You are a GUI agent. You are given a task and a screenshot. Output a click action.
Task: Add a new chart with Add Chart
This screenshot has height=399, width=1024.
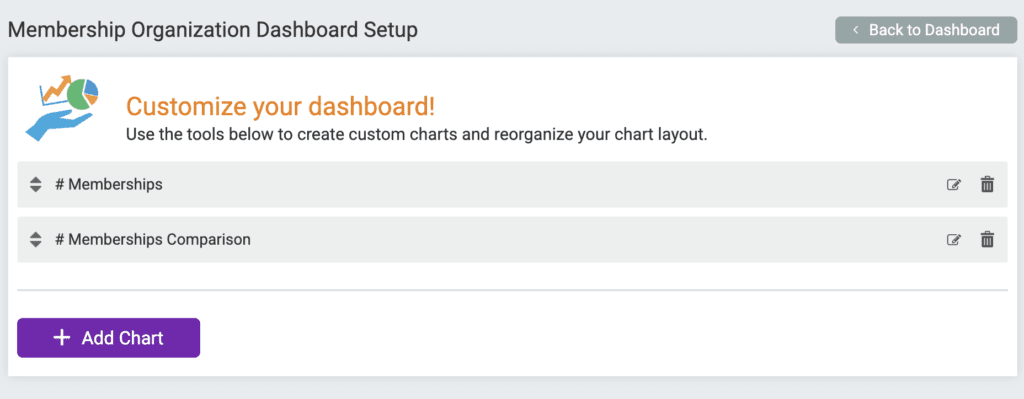(x=108, y=338)
